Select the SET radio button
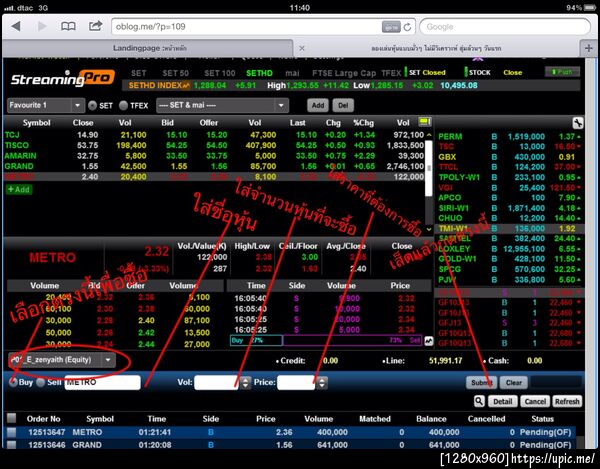This screenshot has width=600, height=469. tap(92, 106)
